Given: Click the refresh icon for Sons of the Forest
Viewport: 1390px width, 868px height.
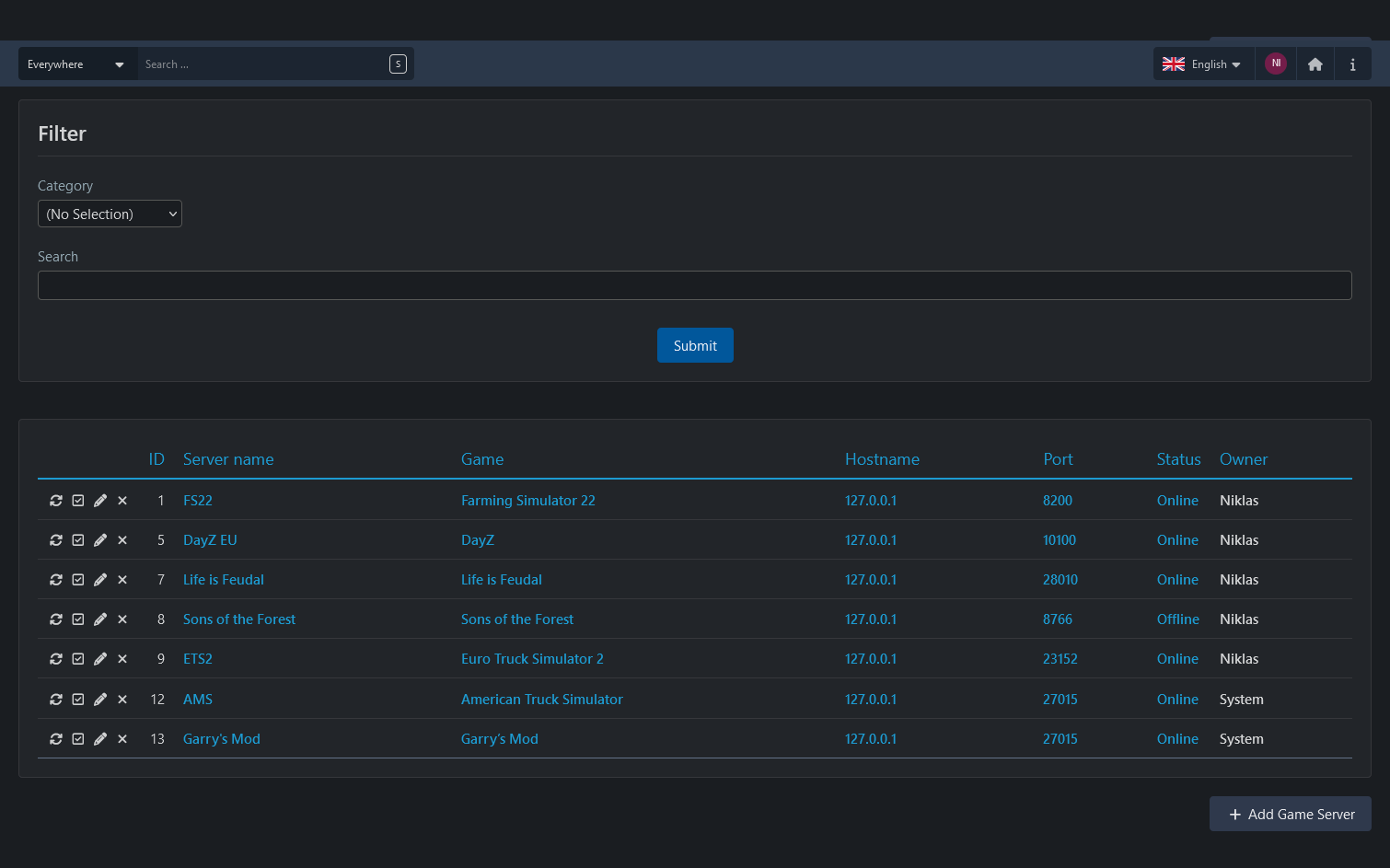Looking at the screenshot, I should 56,619.
